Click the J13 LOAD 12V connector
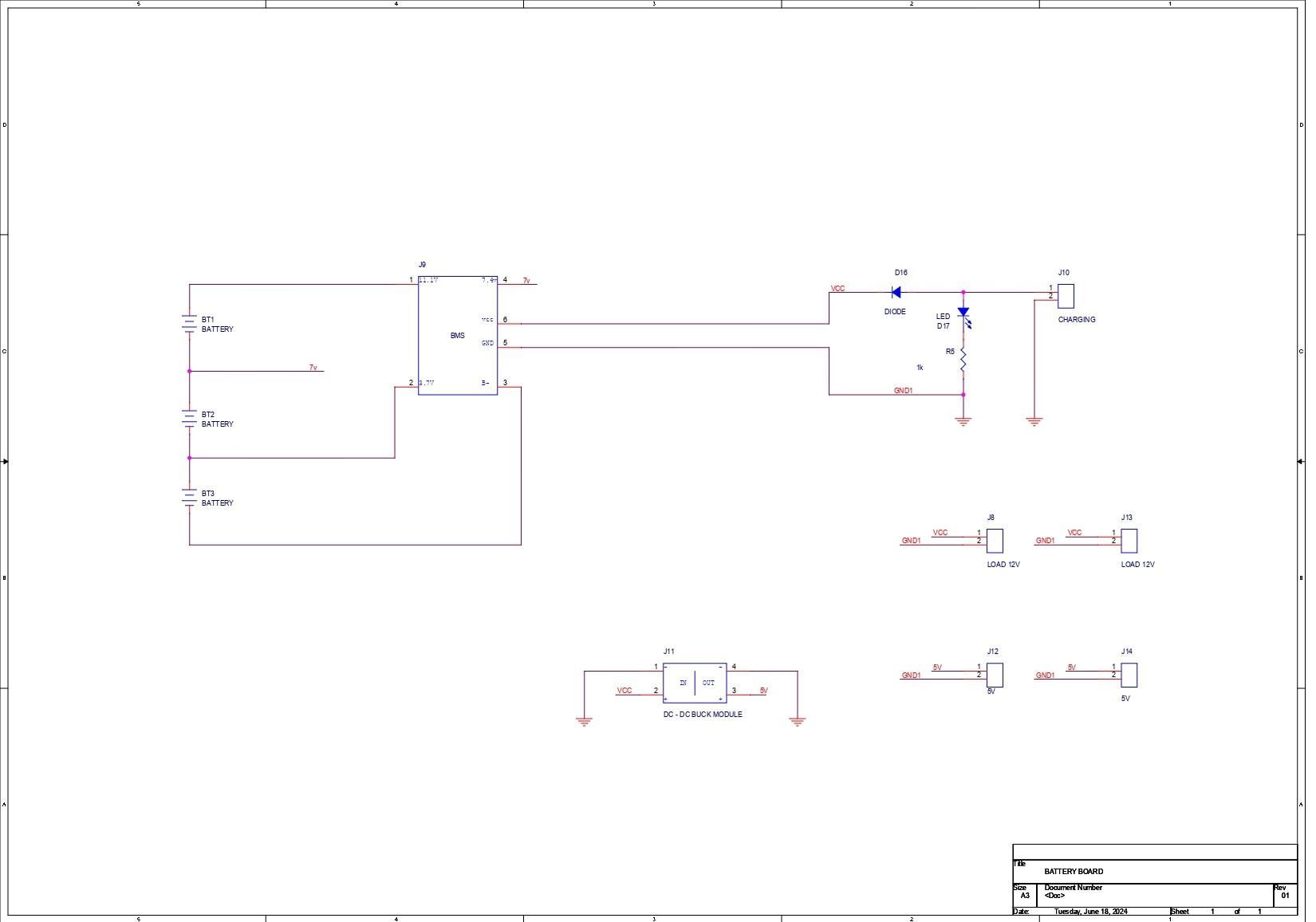 (x=1129, y=541)
